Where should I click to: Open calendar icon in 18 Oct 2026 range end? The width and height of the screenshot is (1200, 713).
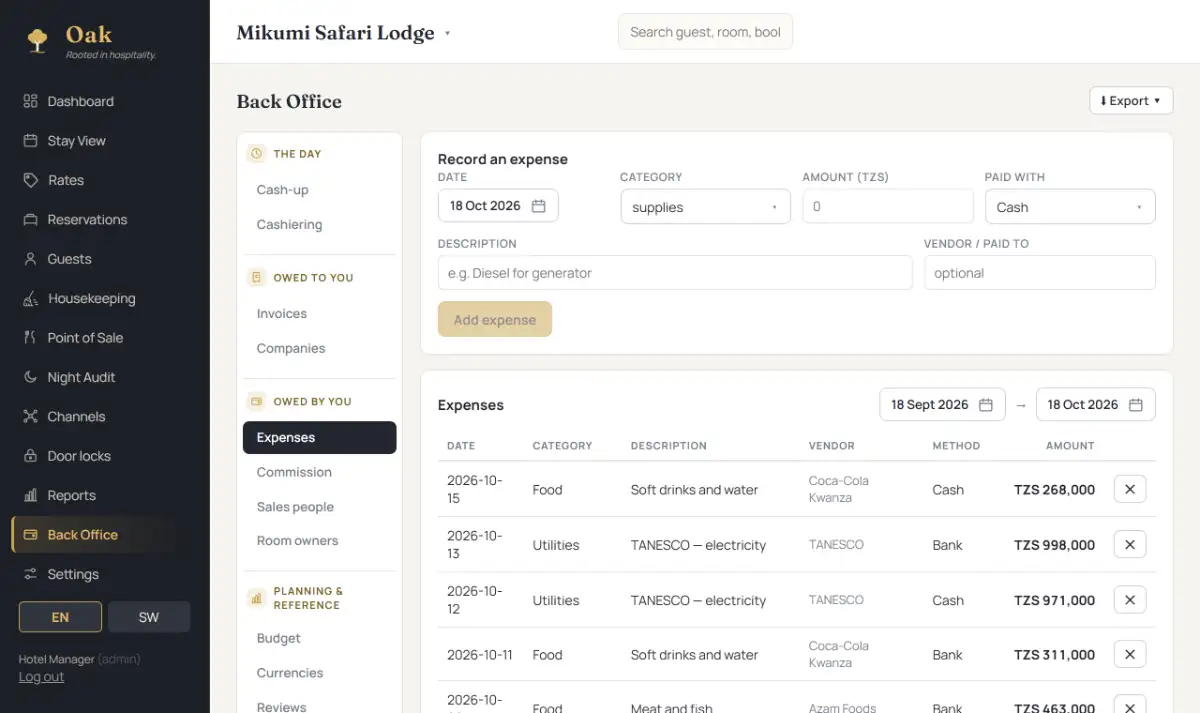click(1135, 405)
